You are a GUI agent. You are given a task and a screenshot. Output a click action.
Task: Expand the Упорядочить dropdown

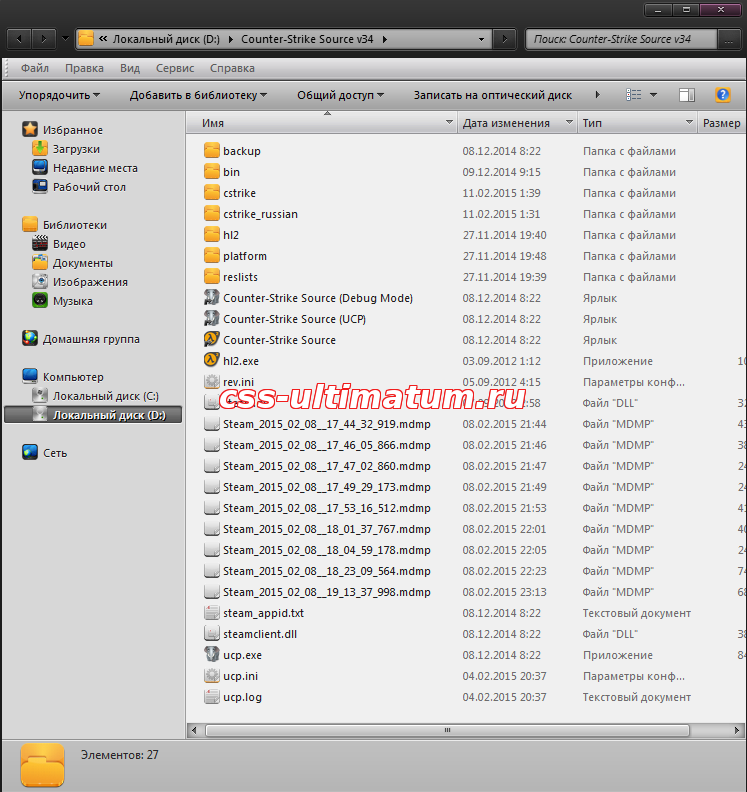tap(60, 95)
